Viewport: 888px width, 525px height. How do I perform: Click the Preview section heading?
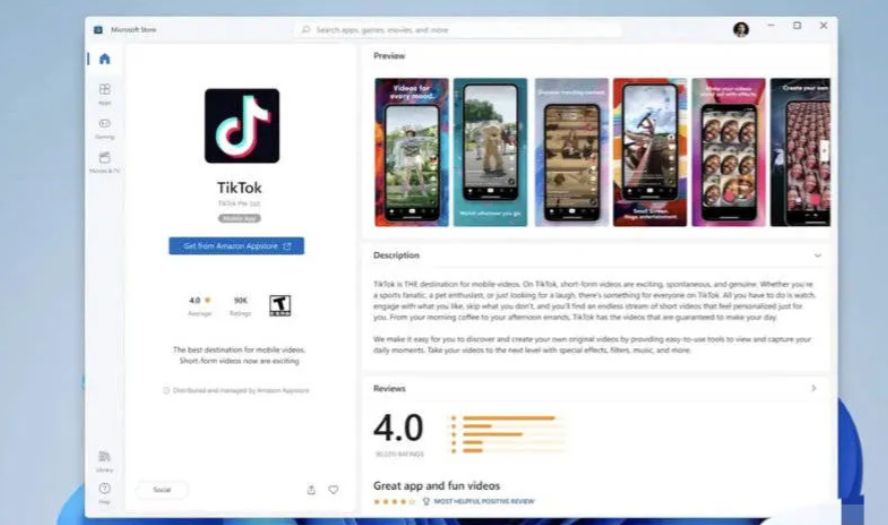pos(389,56)
